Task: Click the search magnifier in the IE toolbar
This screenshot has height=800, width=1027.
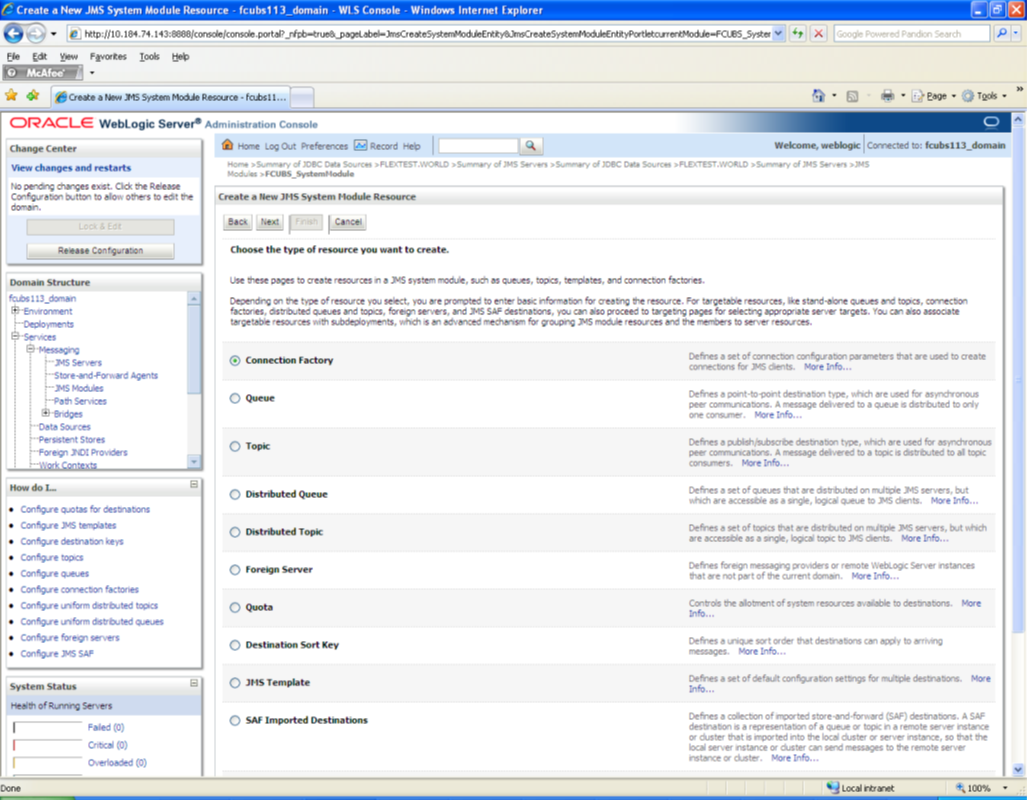Action: [x=1001, y=33]
